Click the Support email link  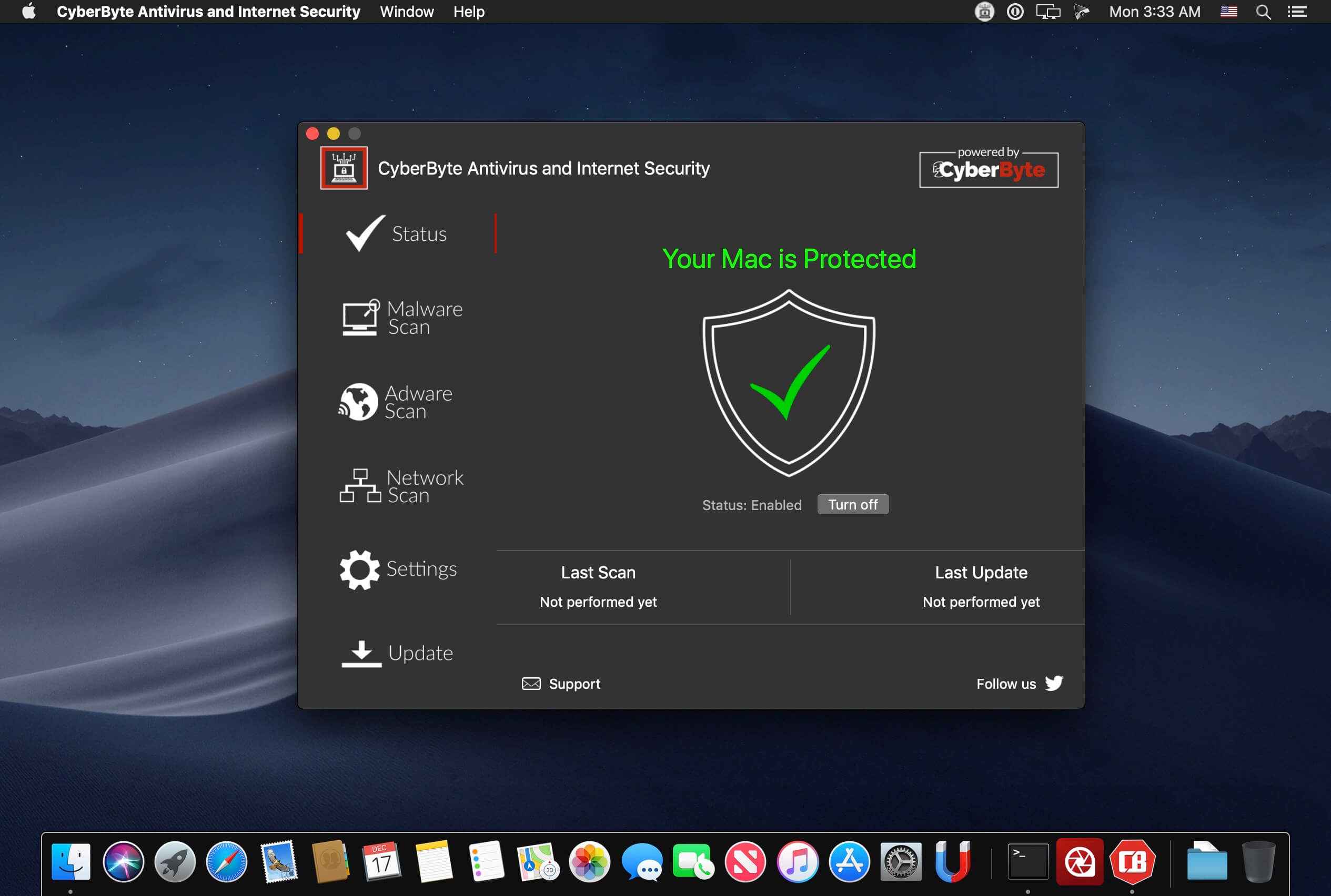pyautogui.click(x=574, y=684)
